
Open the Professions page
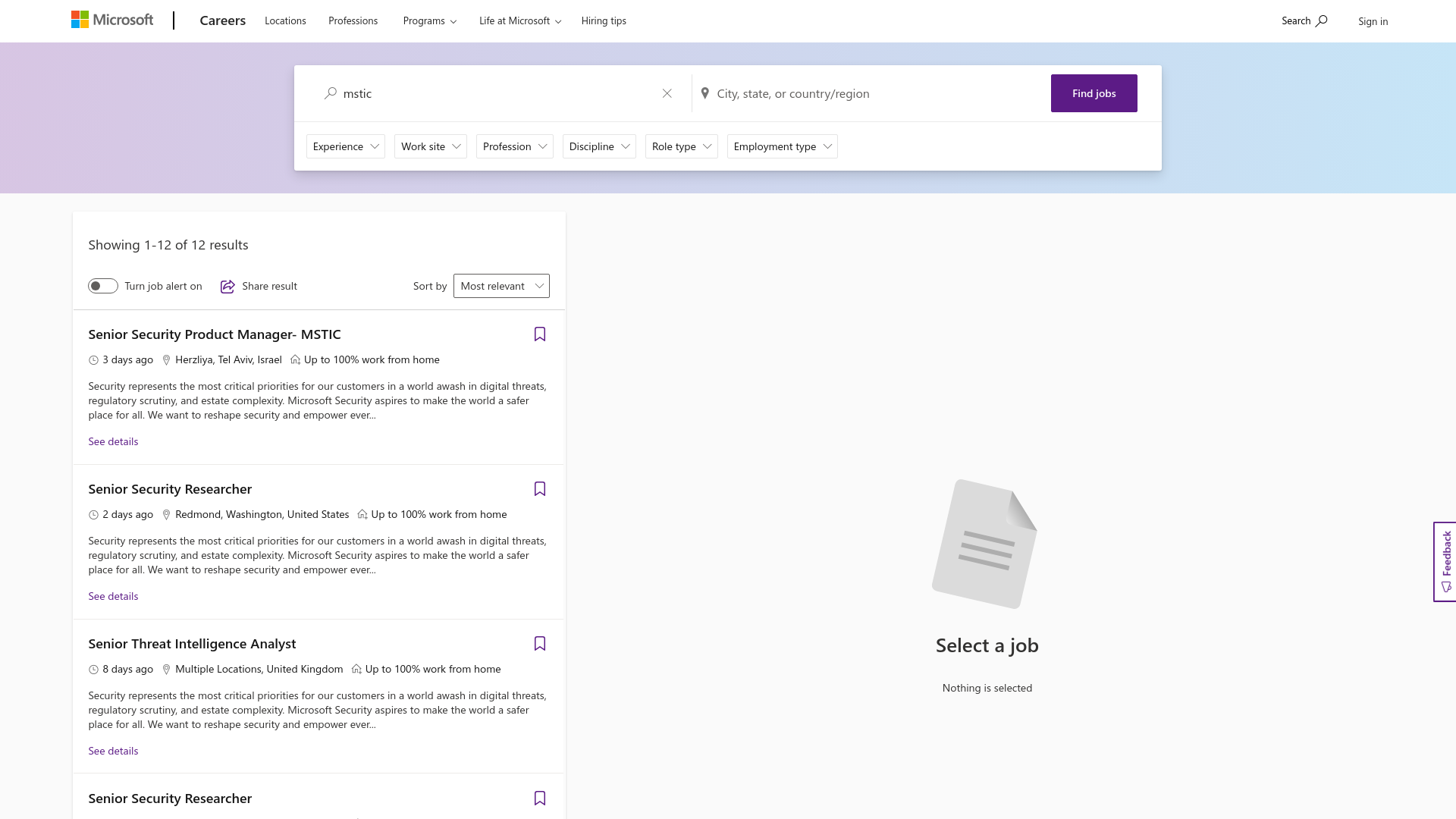353,21
